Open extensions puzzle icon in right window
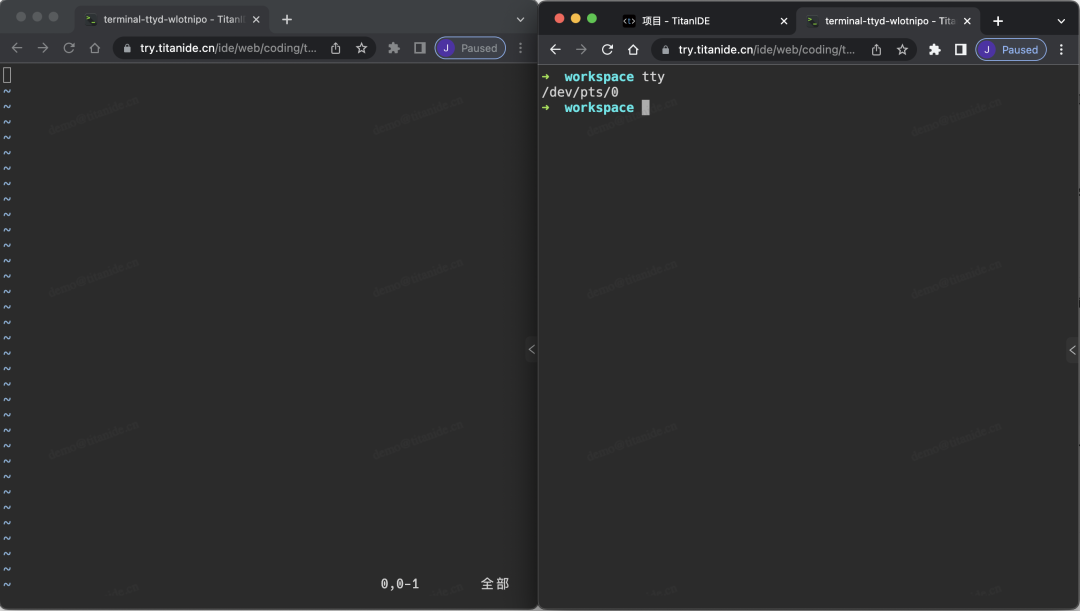 (935, 50)
